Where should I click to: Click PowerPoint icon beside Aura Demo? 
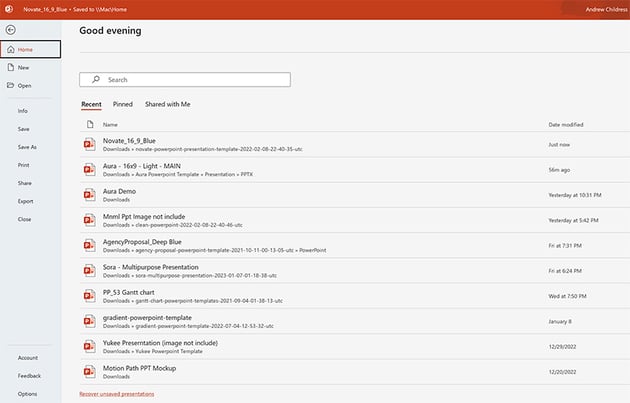pyautogui.click(x=89, y=194)
